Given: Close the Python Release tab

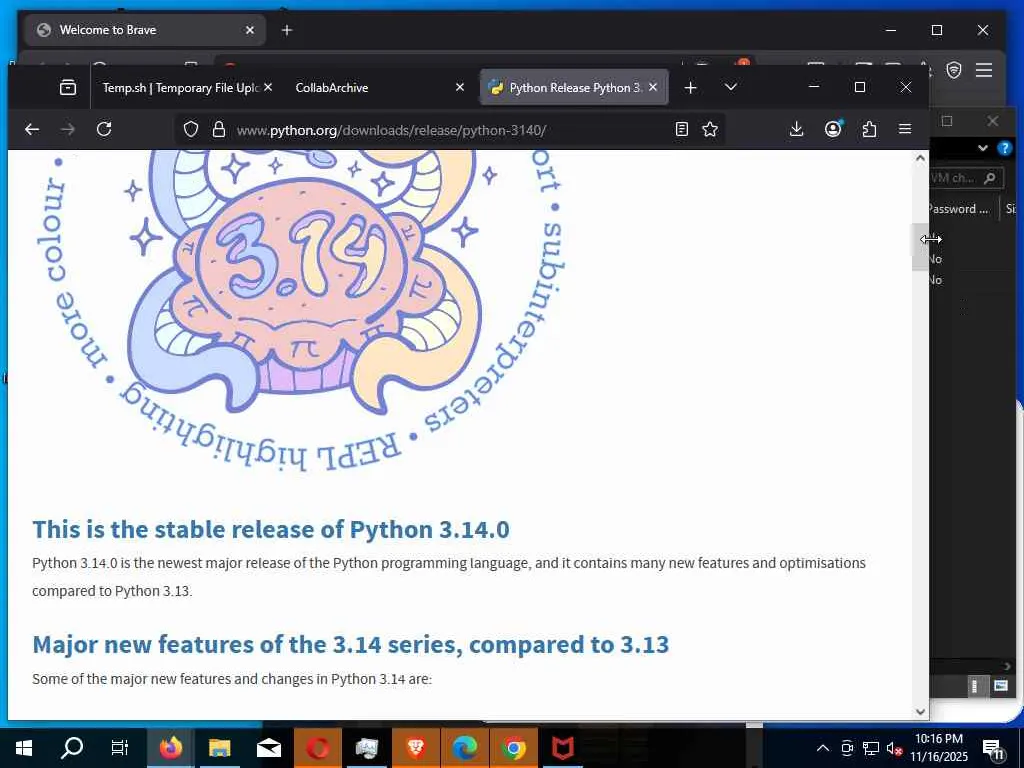Looking at the screenshot, I should point(653,88).
